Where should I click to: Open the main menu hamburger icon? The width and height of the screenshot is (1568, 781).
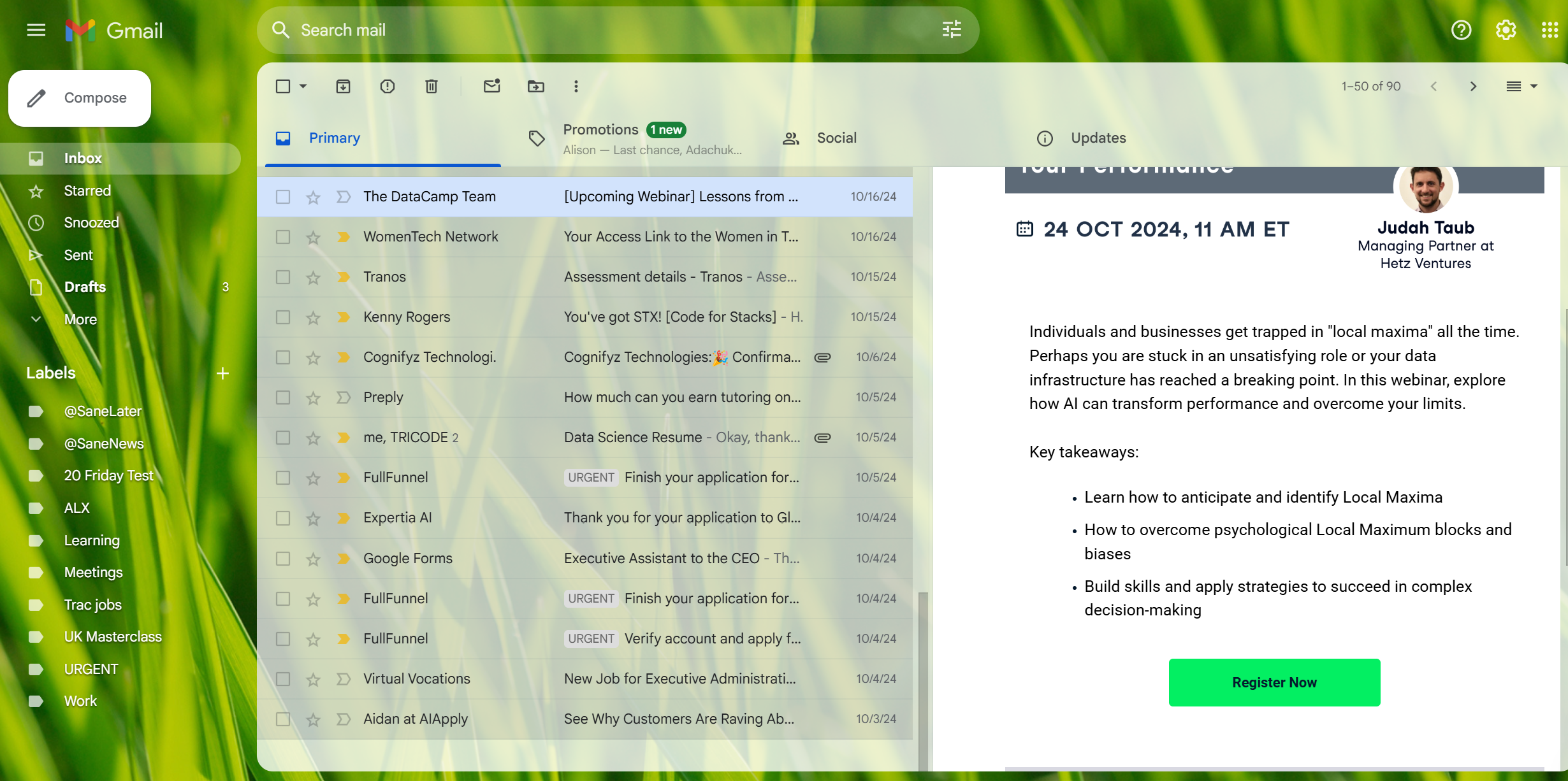(36, 30)
